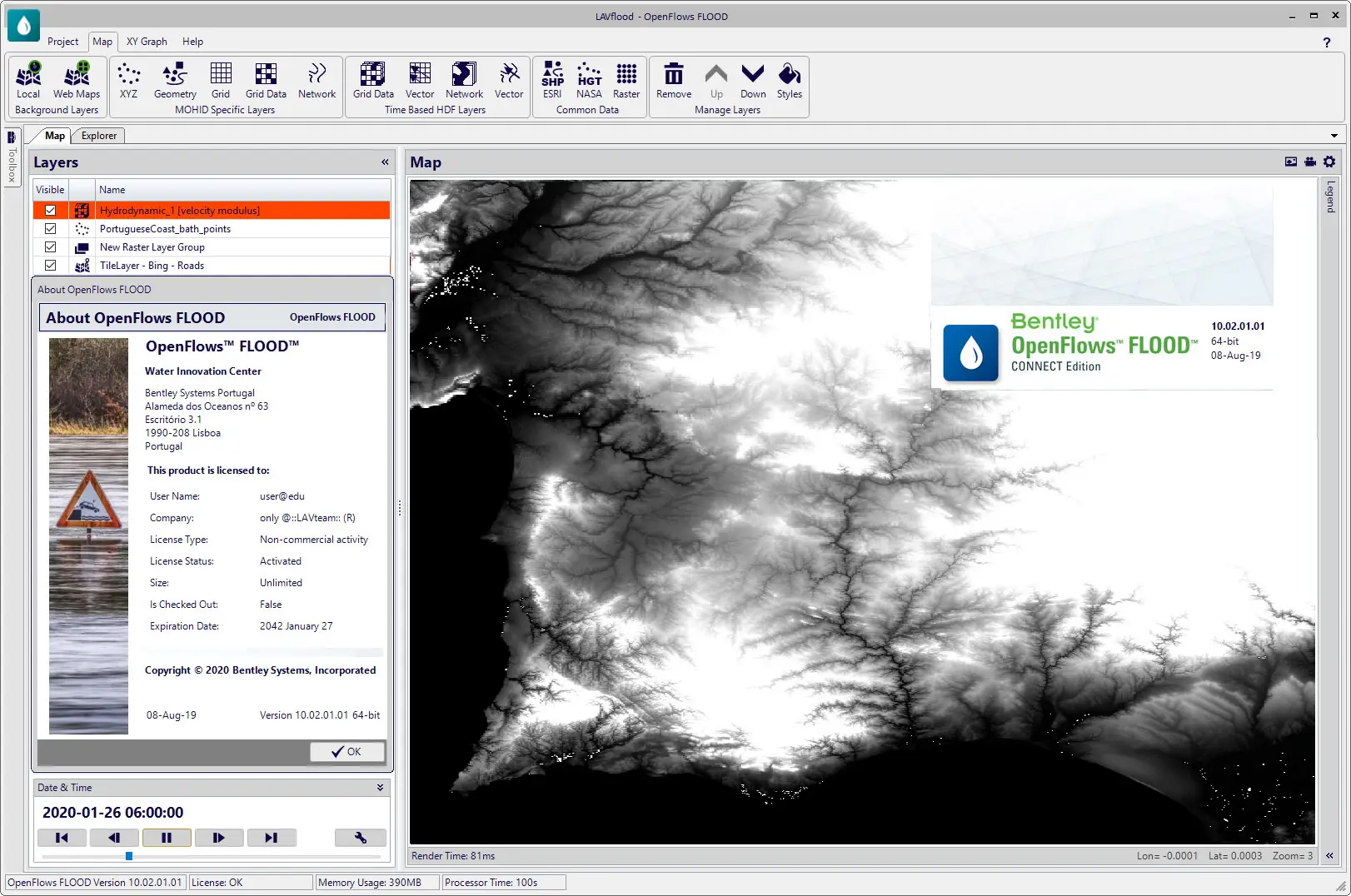This screenshot has width=1351, height=896.
Task: Select the New Raster Layer Group name
Action: tap(152, 247)
